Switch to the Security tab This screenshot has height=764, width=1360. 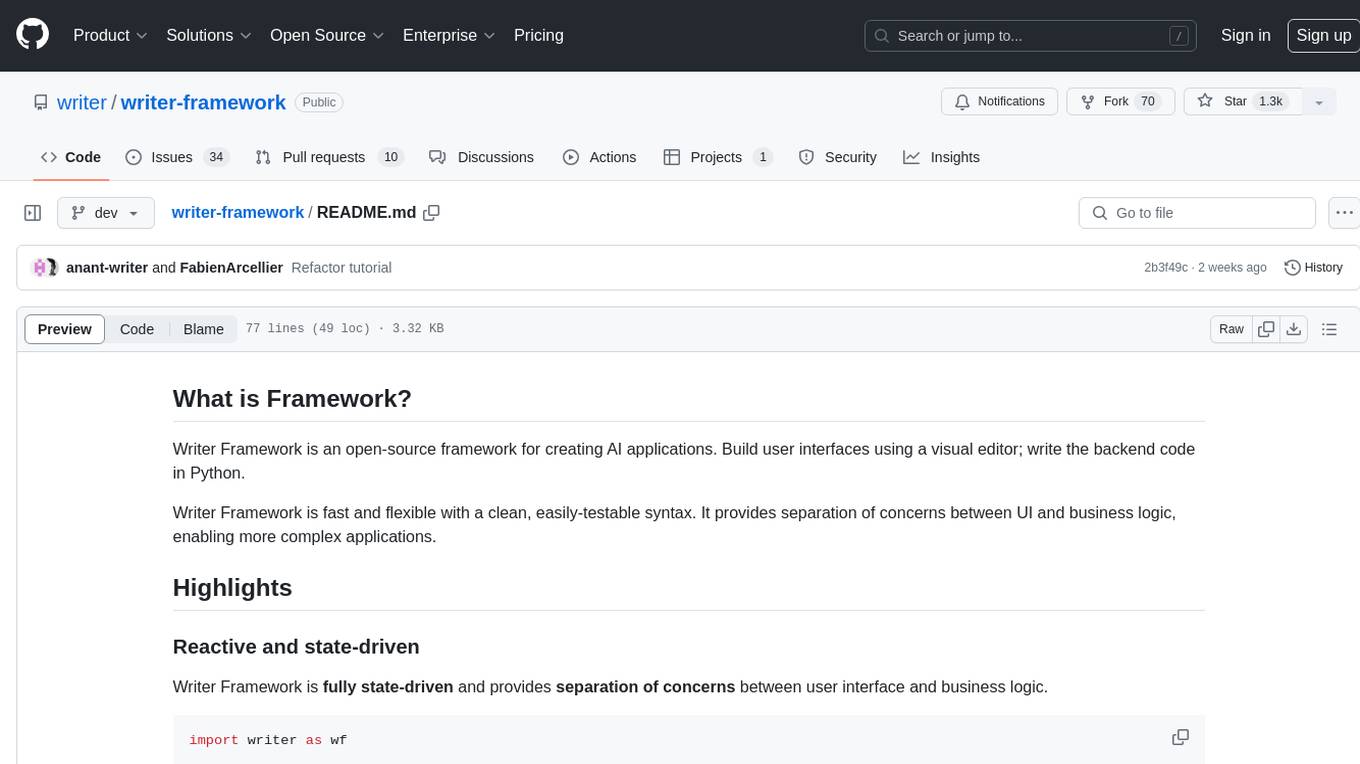[x=838, y=157]
